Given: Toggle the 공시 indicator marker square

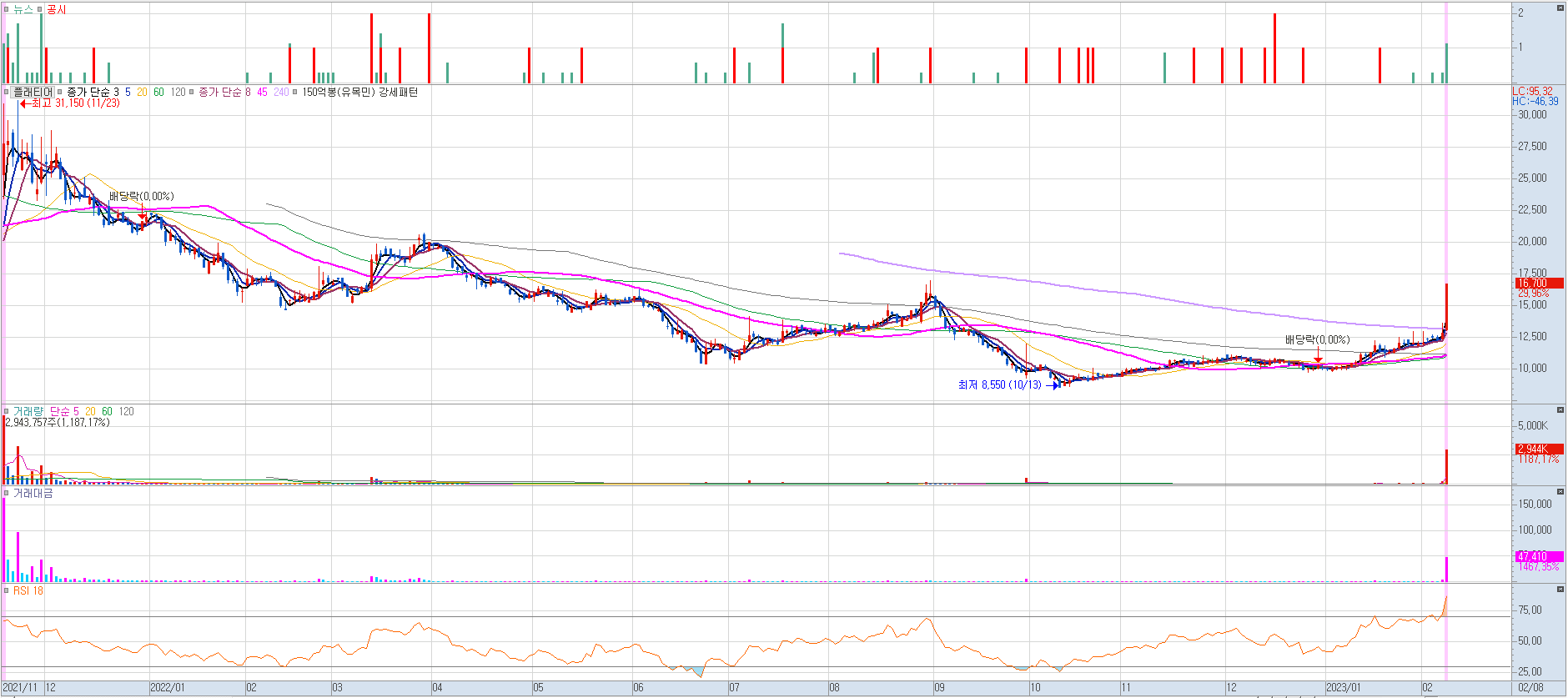Looking at the screenshot, I should click(x=39, y=9).
